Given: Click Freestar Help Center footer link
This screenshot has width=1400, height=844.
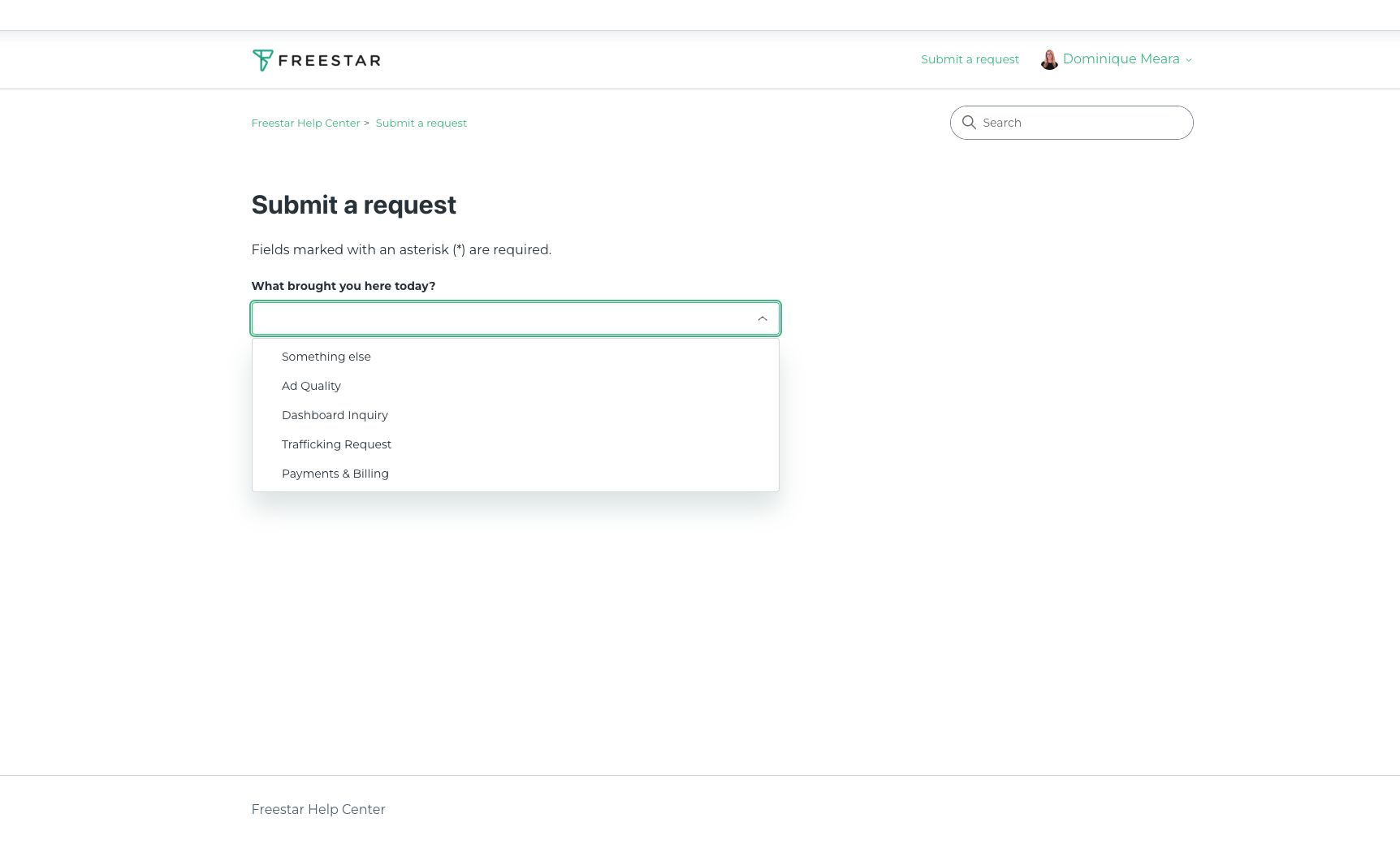Looking at the screenshot, I should click(x=318, y=809).
